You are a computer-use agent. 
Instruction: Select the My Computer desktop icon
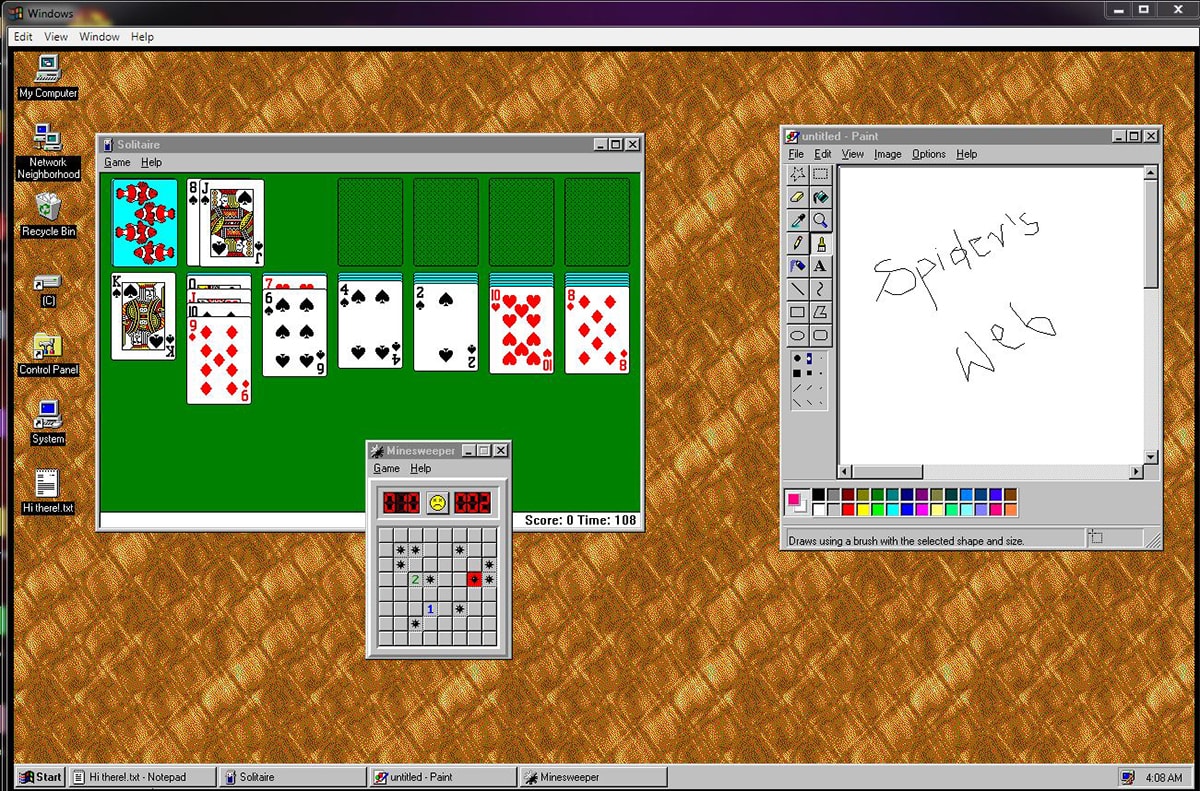(x=48, y=76)
